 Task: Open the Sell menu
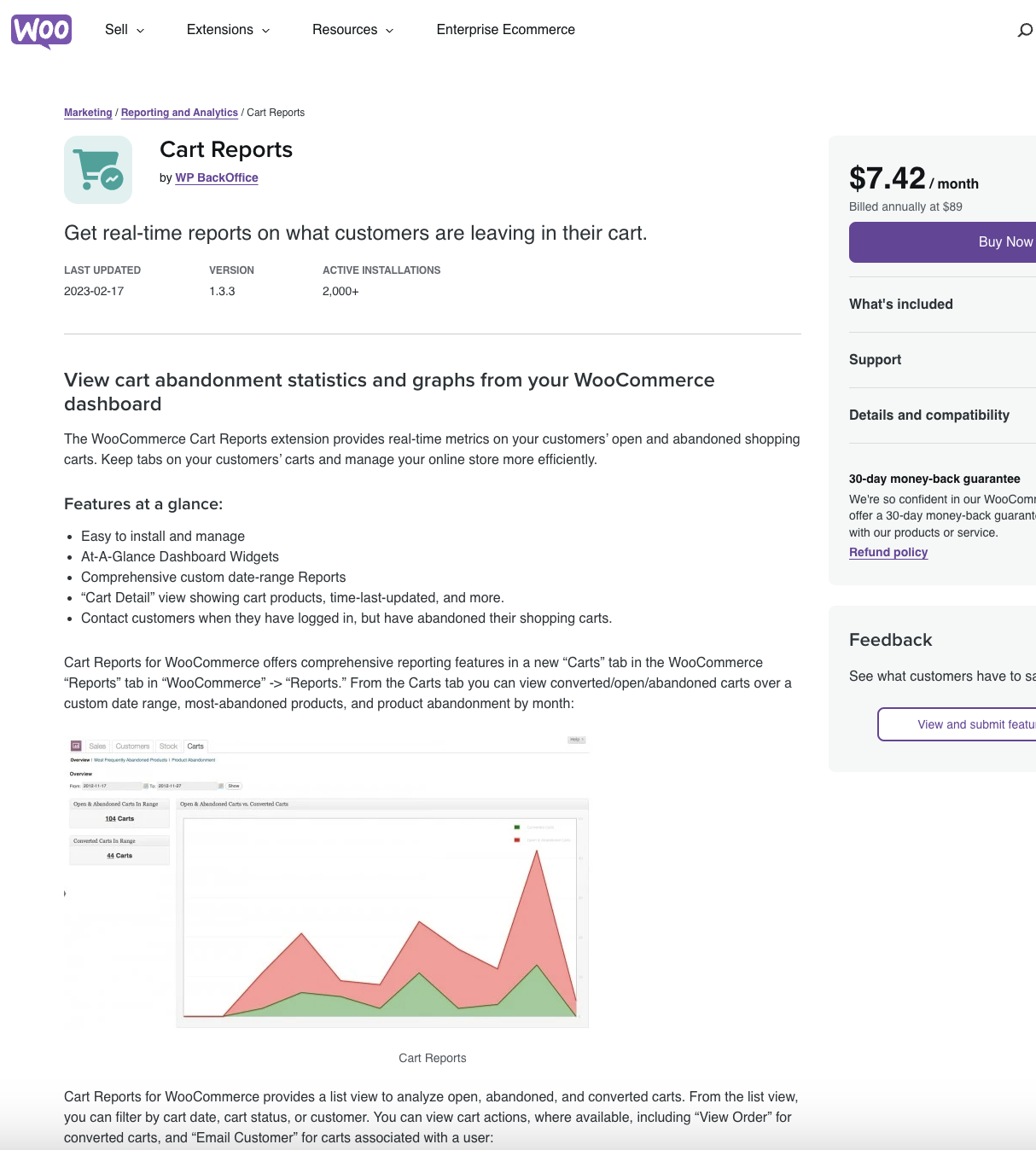(116, 30)
